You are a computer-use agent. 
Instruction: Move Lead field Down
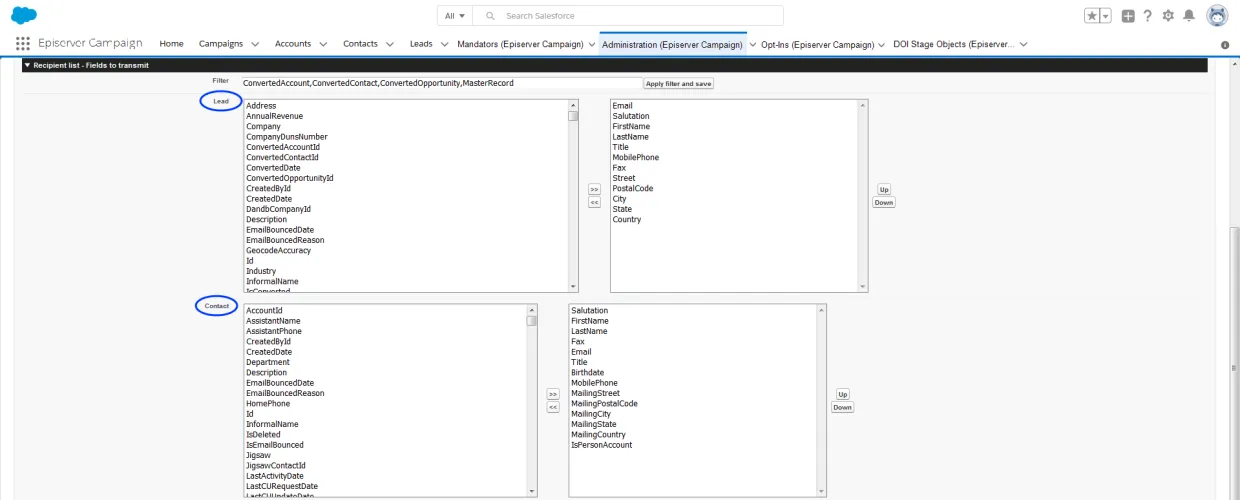pyautogui.click(x=884, y=202)
